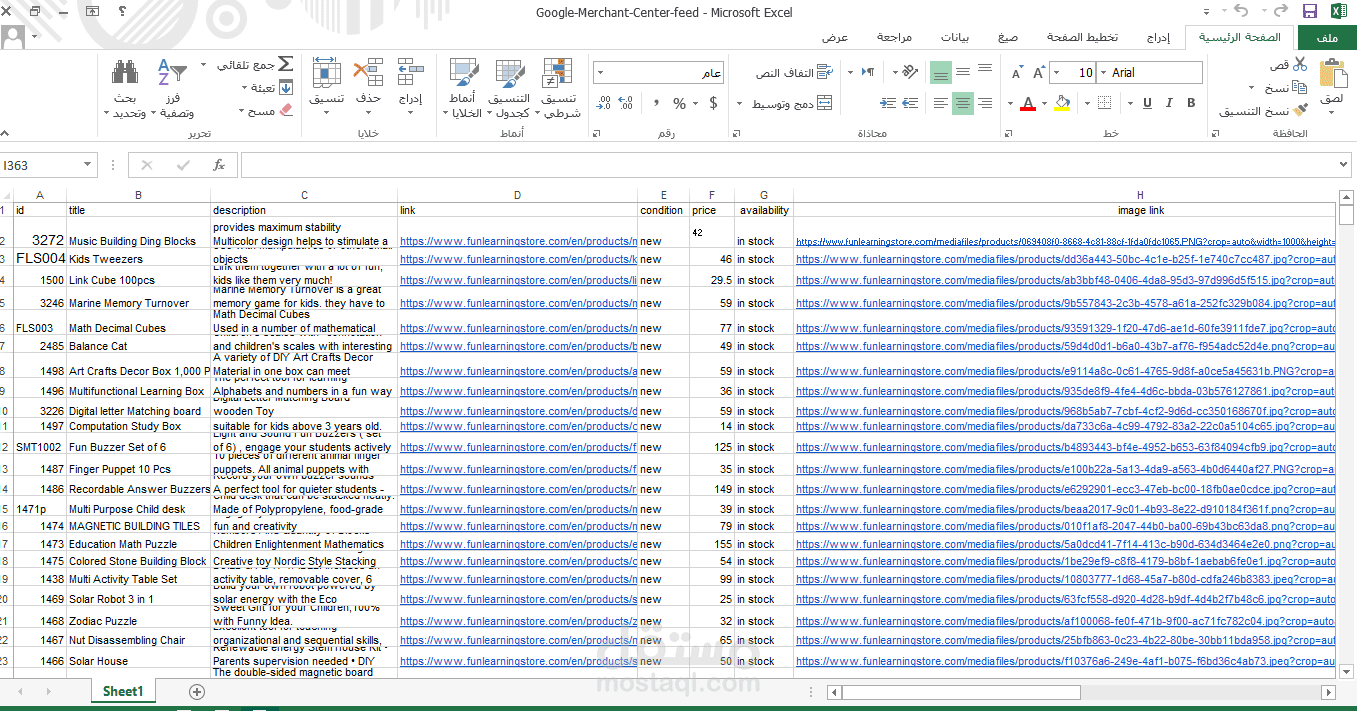Image resolution: width=1357 pixels, height=711 pixels.
Task: Open Format as Table (التنسيق كجدول)
Action: tap(509, 87)
